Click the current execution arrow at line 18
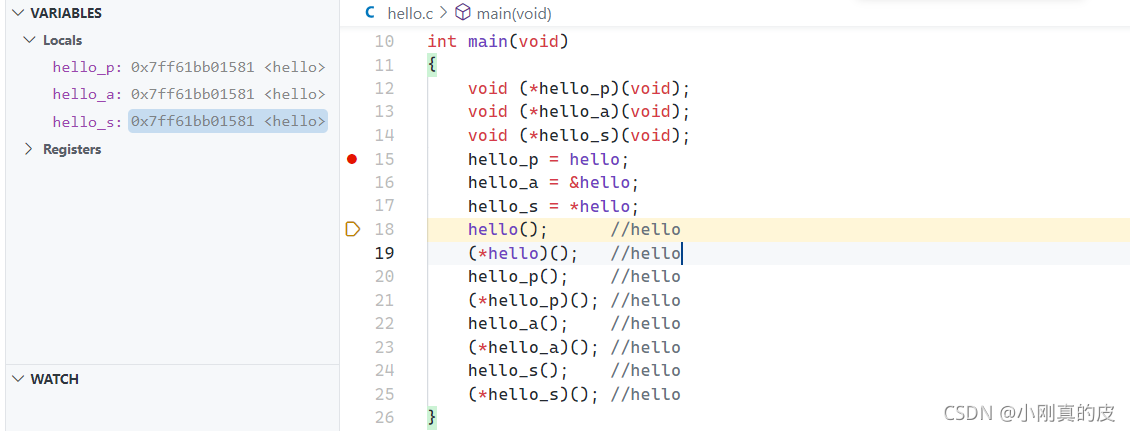Image resolution: width=1130 pixels, height=431 pixels. tap(352, 230)
